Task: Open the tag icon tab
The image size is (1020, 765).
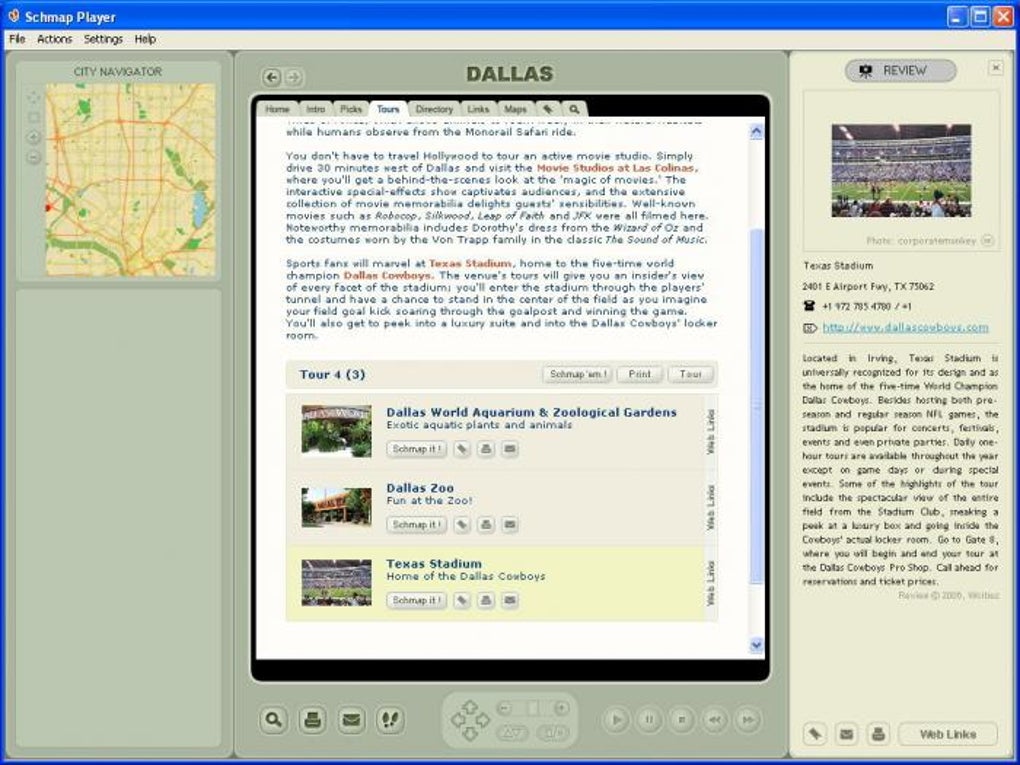Action: [548, 109]
